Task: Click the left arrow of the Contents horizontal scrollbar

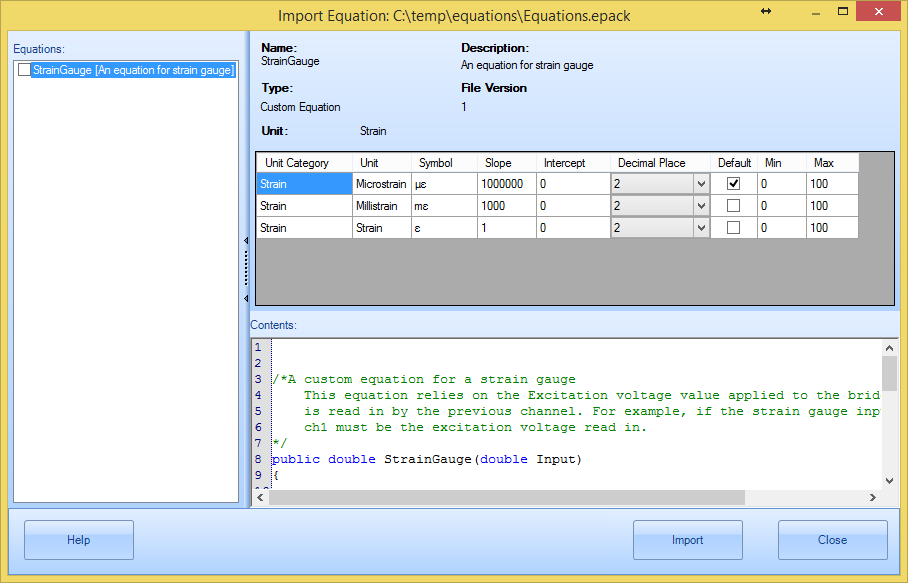Action: point(260,497)
